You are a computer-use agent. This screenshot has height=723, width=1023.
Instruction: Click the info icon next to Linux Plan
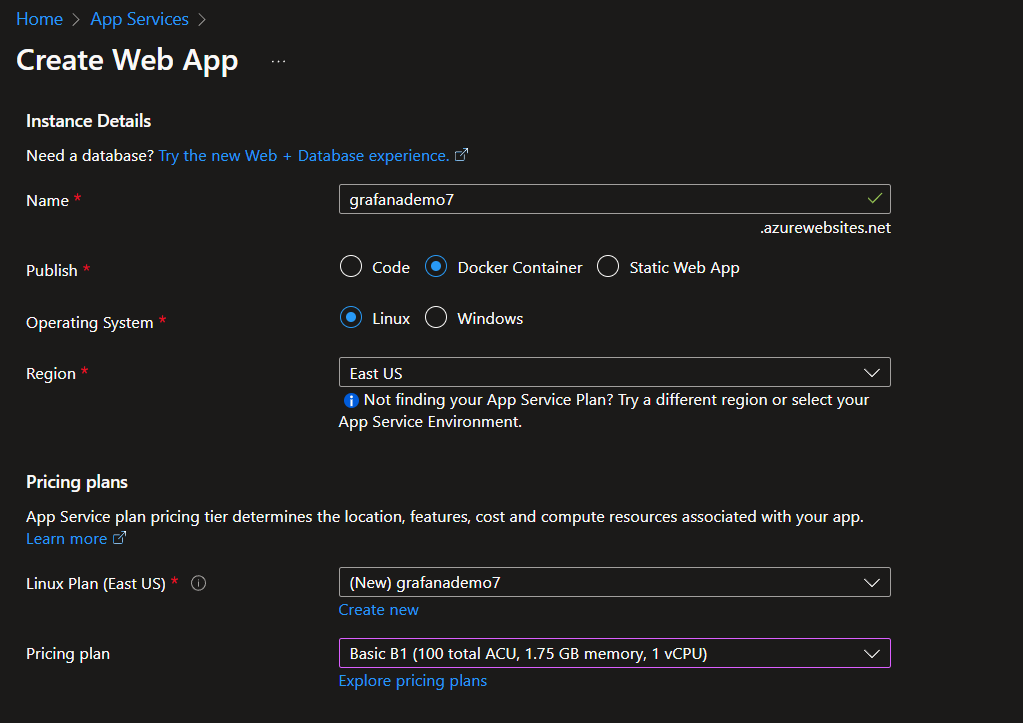(198, 583)
